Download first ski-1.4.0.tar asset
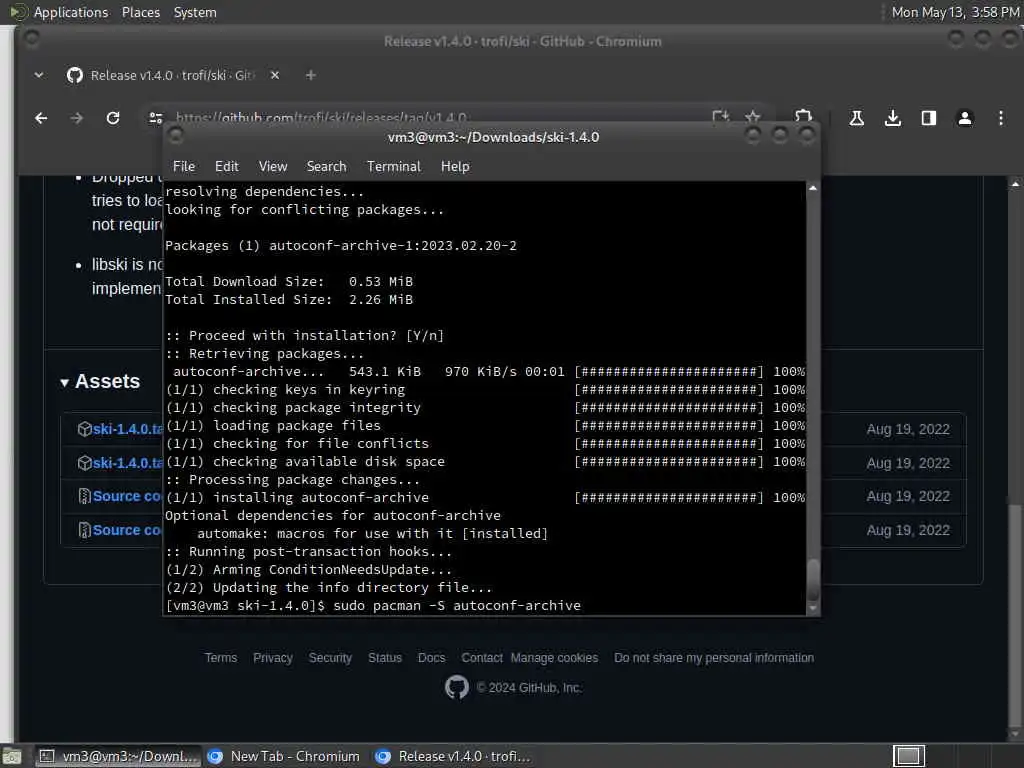This screenshot has width=1024, height=768. click(127, 429)
